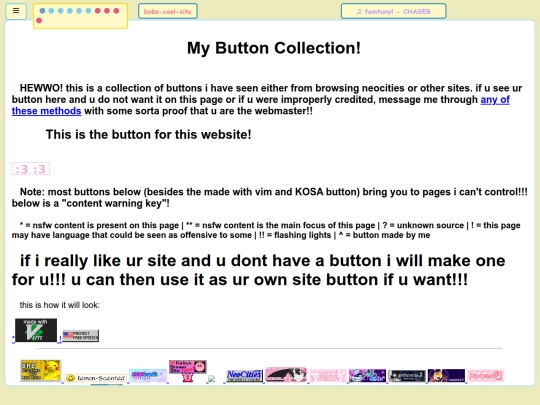Open the hamburger menu

click(x=16, y=11)
